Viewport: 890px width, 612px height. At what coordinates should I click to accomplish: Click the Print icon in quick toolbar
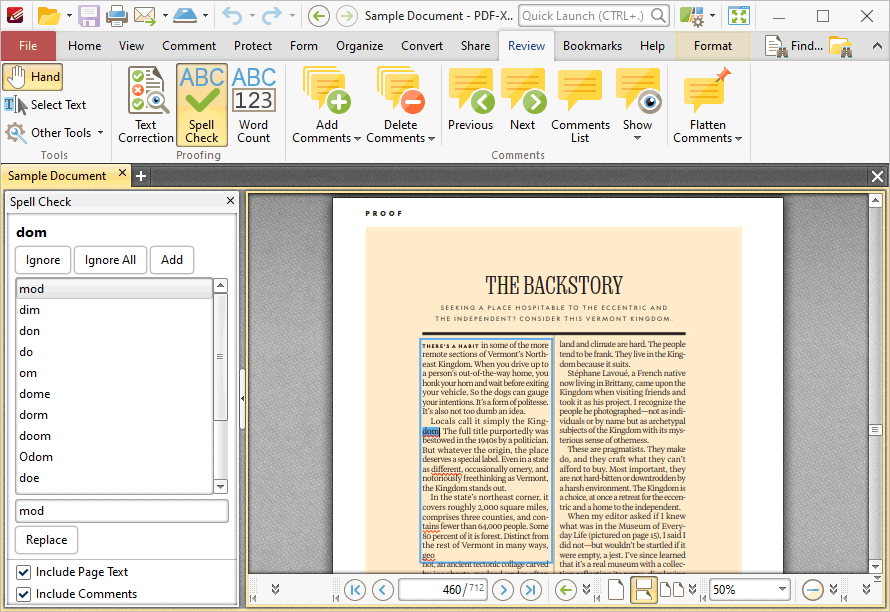(117, 16)
